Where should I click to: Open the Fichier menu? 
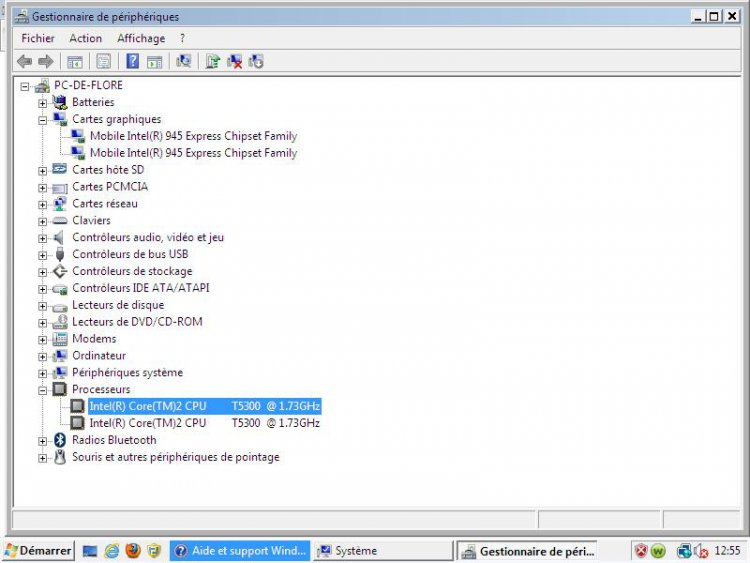pos(38,38)
